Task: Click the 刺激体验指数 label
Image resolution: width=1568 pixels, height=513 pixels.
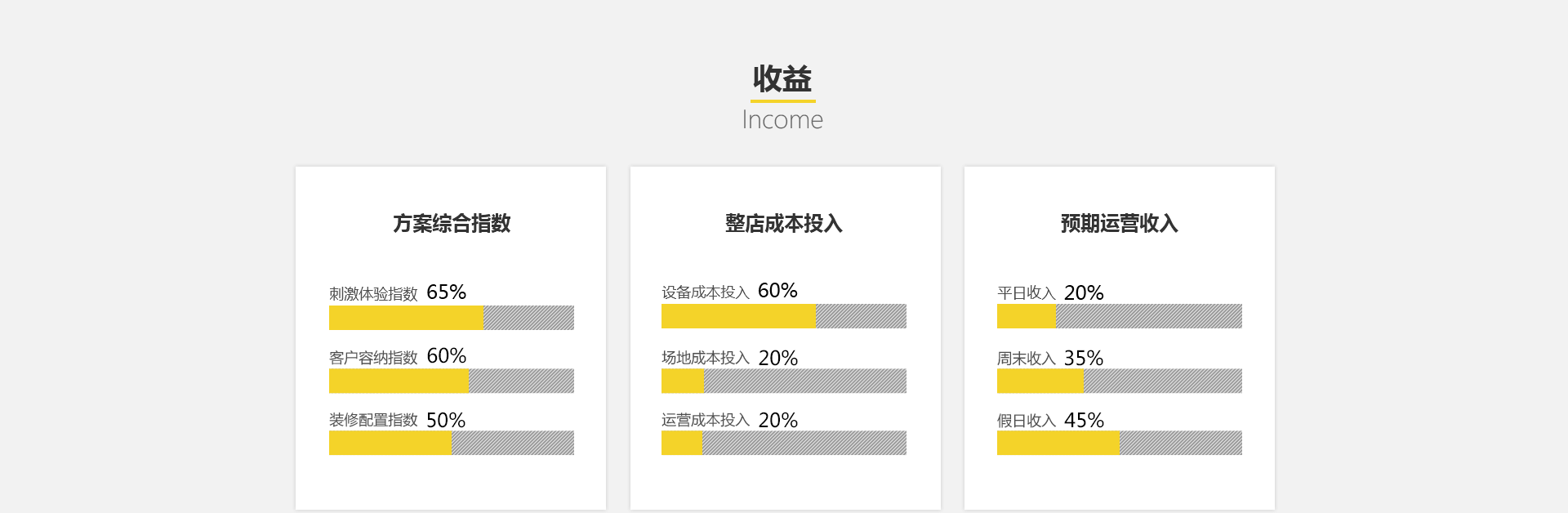Action: click(x=373, y=293)
